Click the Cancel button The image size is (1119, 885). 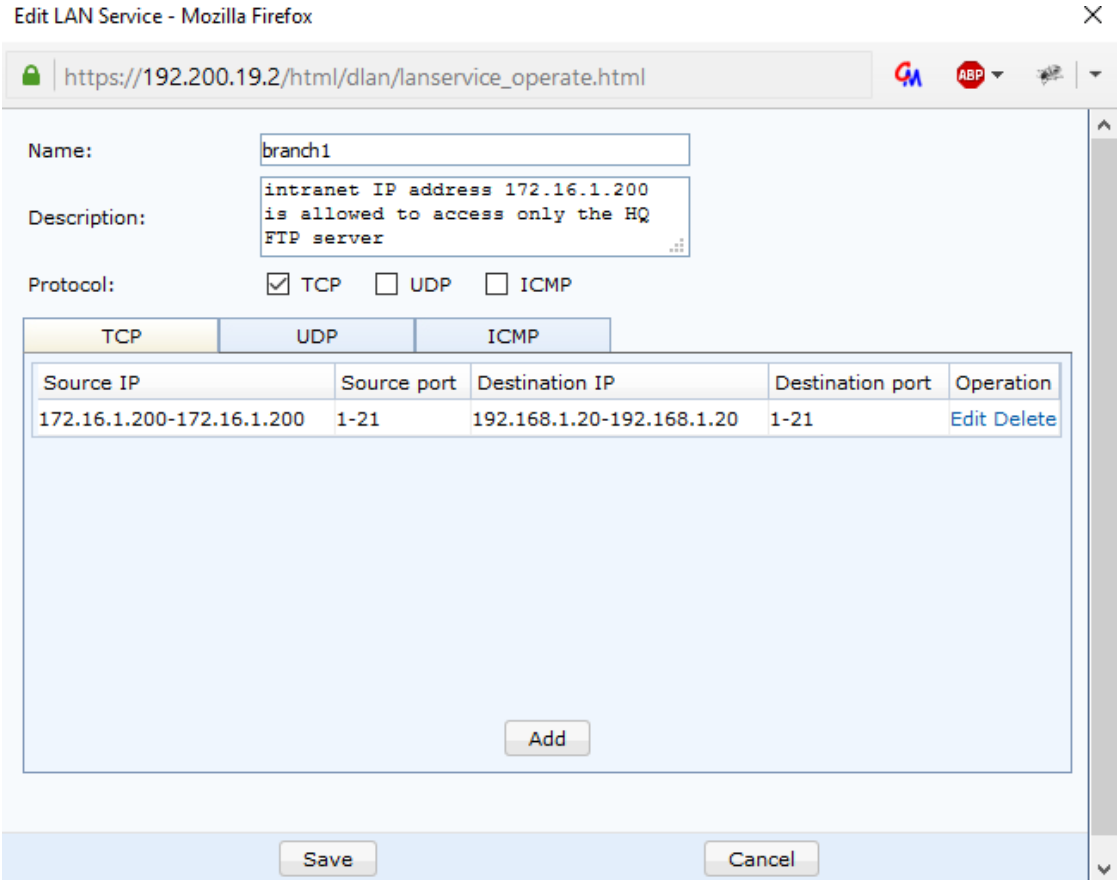761,859
